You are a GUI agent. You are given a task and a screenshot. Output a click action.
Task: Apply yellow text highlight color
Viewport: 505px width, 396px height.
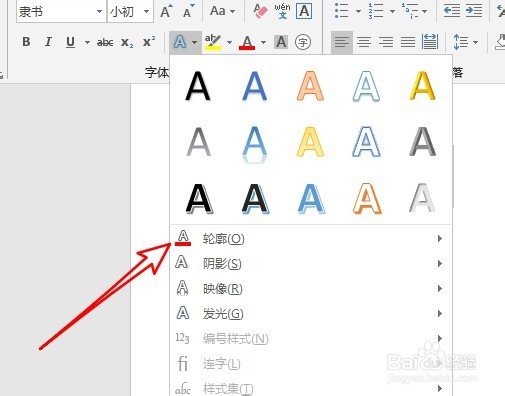point(213,42)
